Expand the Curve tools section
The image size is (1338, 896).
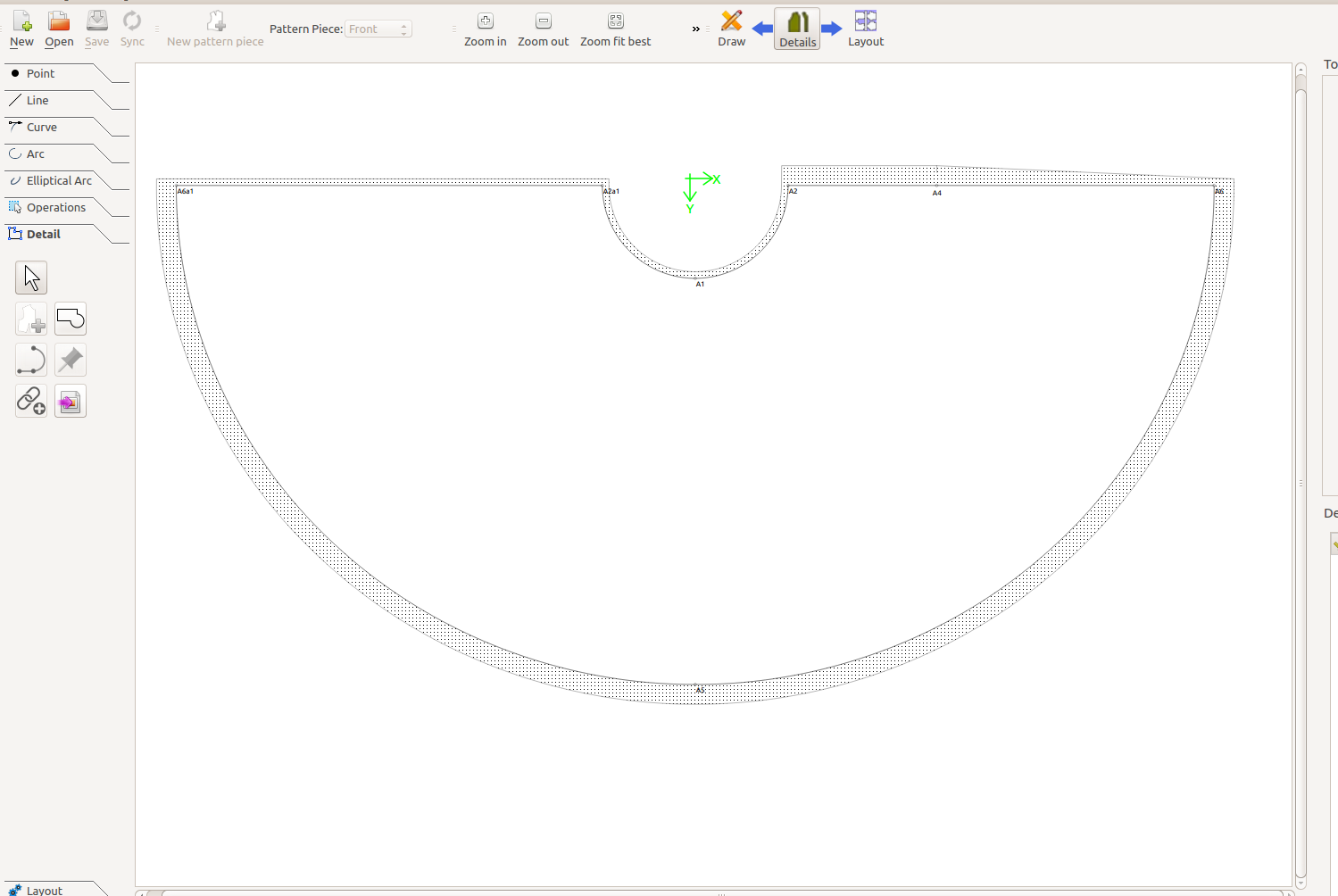pyautogui.click(x=42, y=128)
